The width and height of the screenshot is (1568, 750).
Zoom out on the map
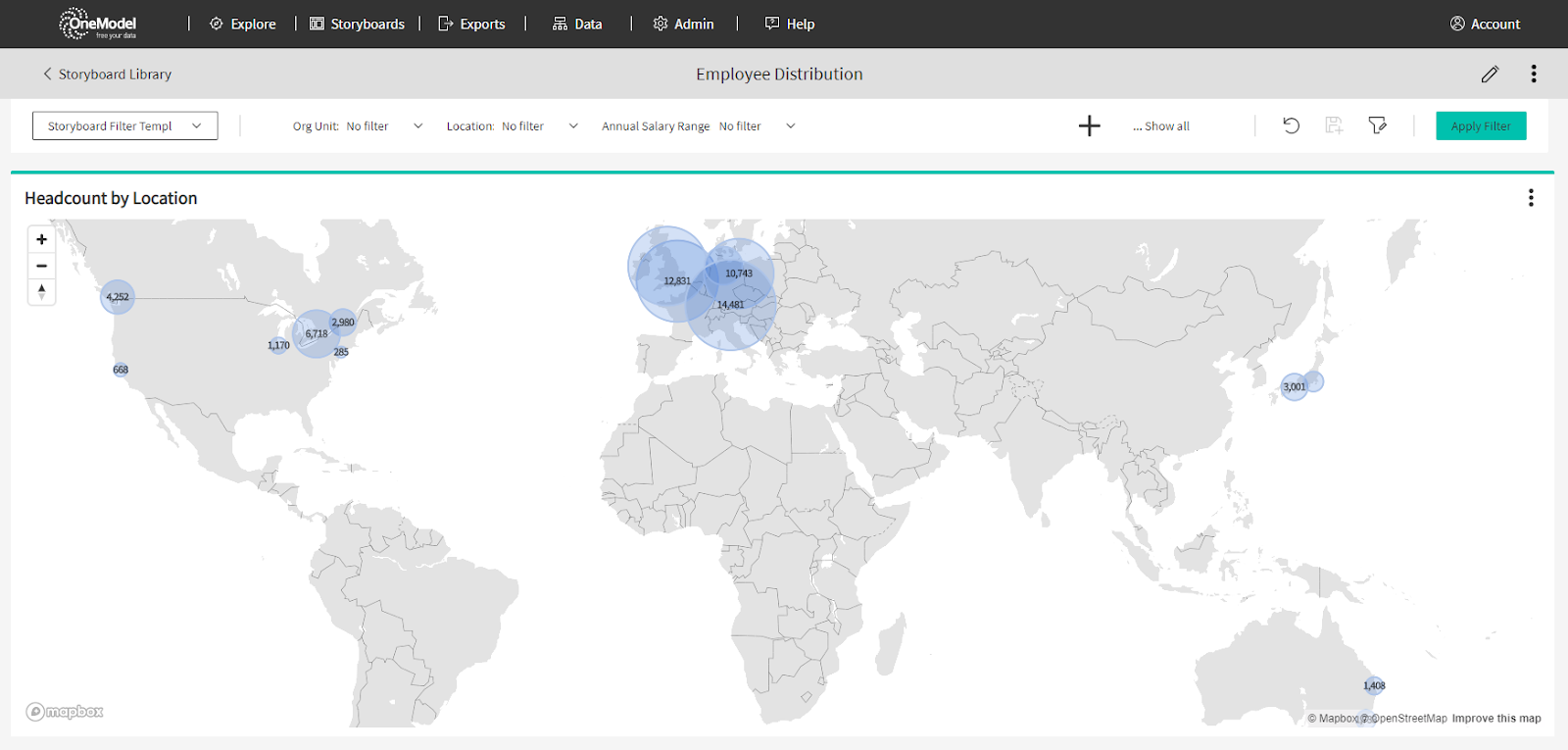(x=41, y=266)
